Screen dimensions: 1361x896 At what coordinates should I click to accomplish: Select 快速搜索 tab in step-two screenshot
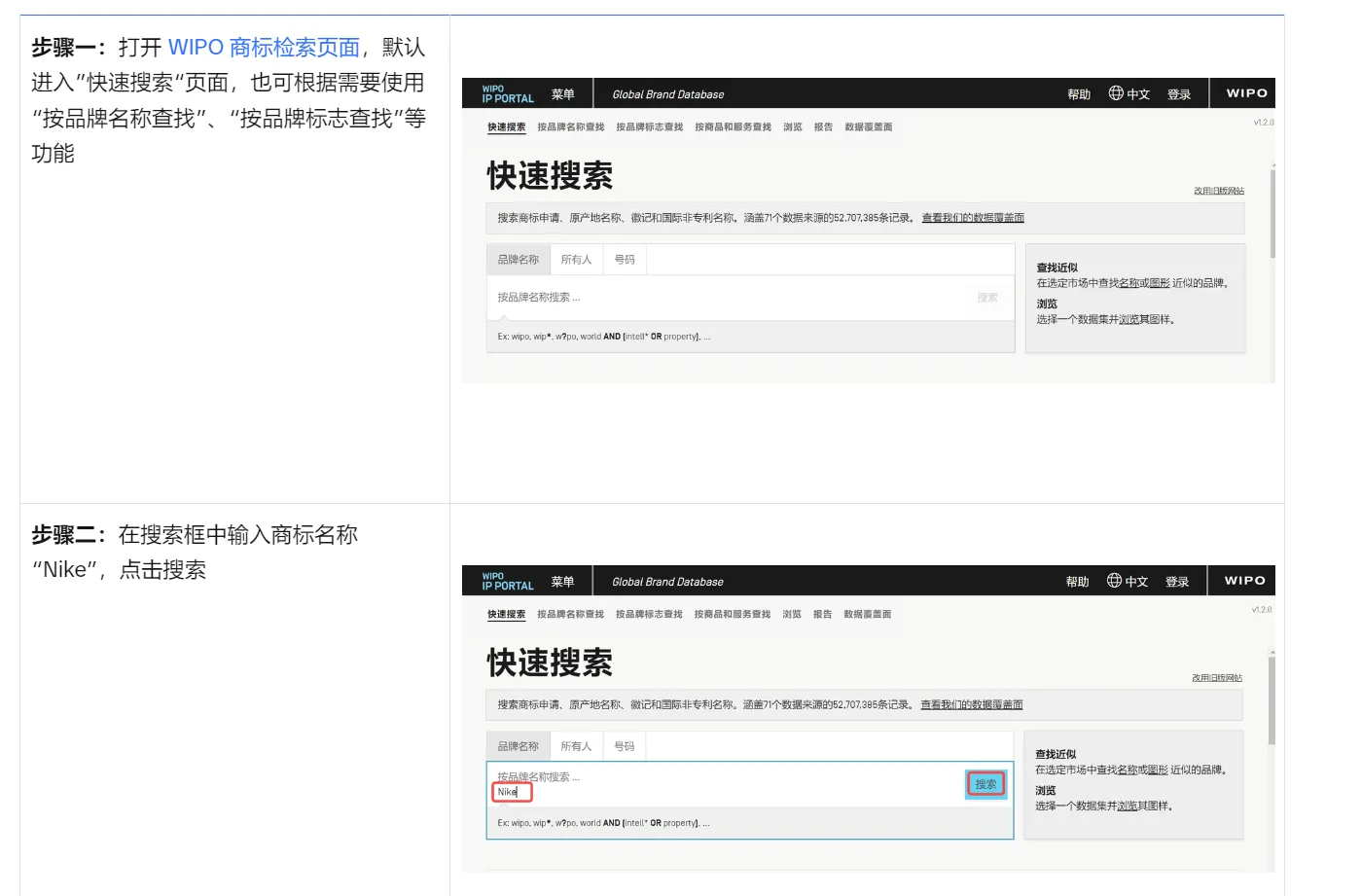click(x=506, y=615)
